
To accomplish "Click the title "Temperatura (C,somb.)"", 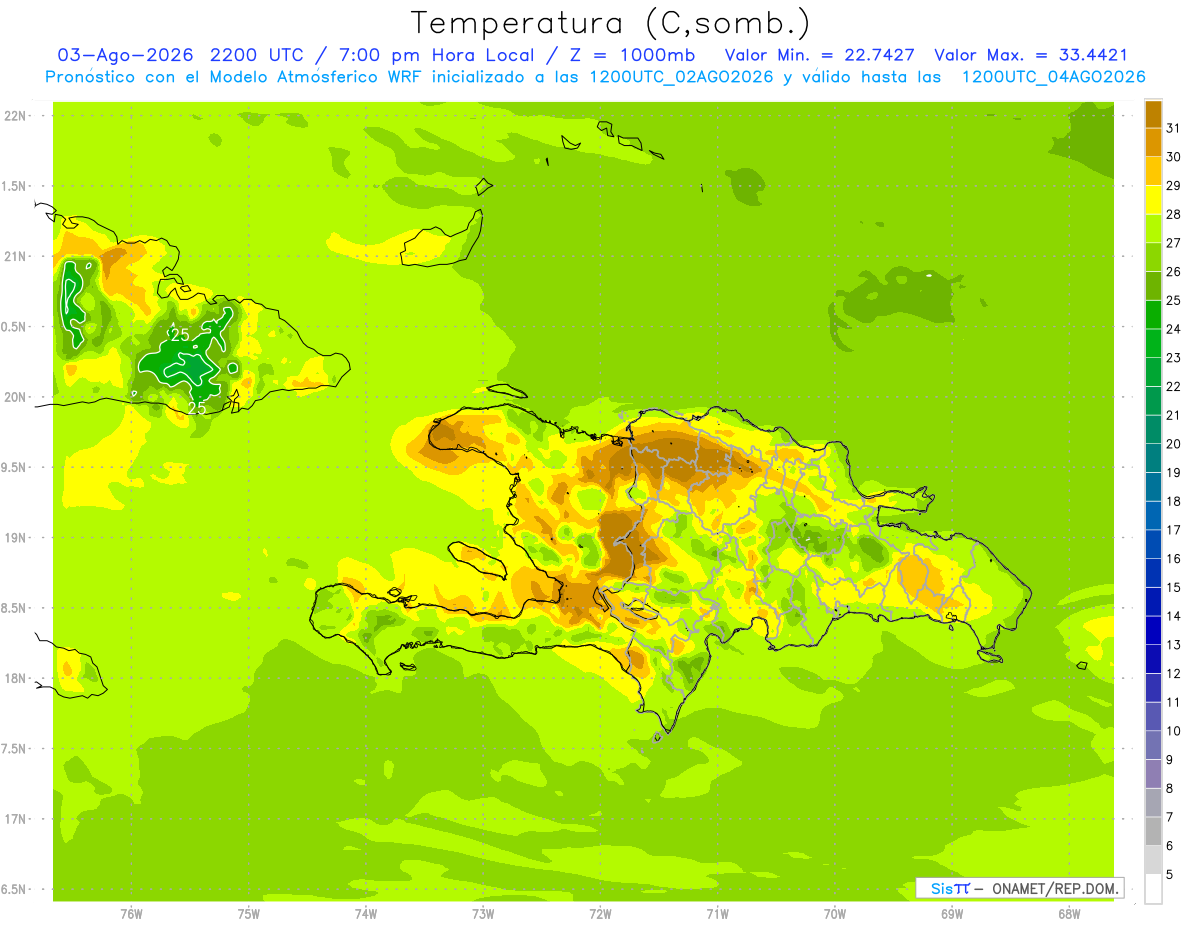I will pyautogui.click(x=611, y=23).
